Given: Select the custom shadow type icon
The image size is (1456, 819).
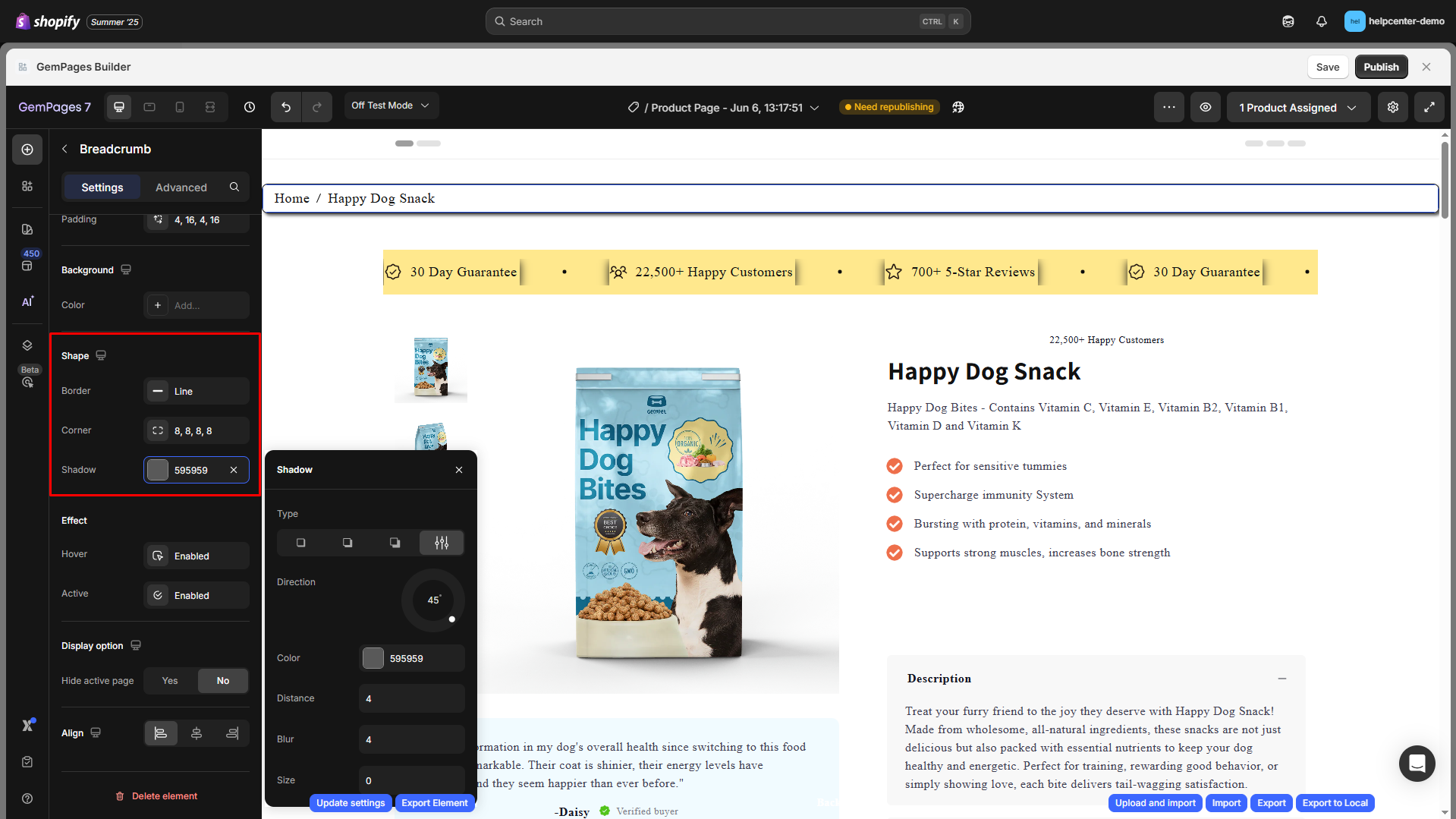Looking at the screenshot, I should pos(442,543).
